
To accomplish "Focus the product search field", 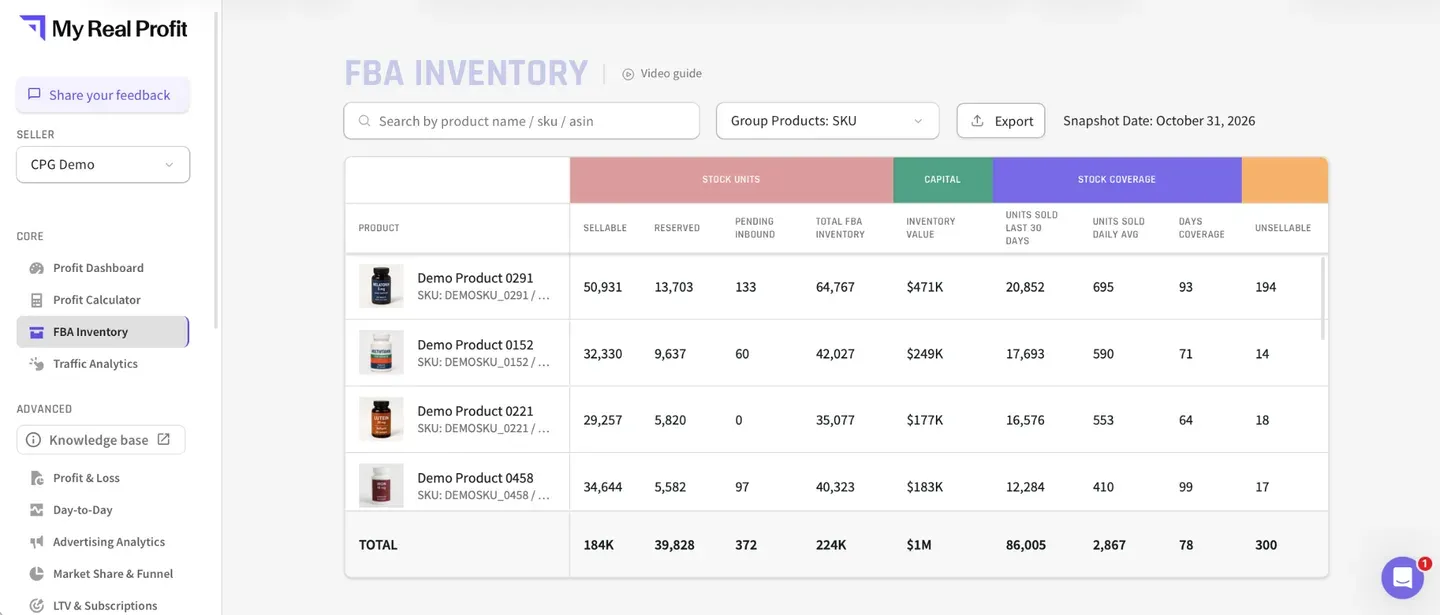I will coord(522,121).
